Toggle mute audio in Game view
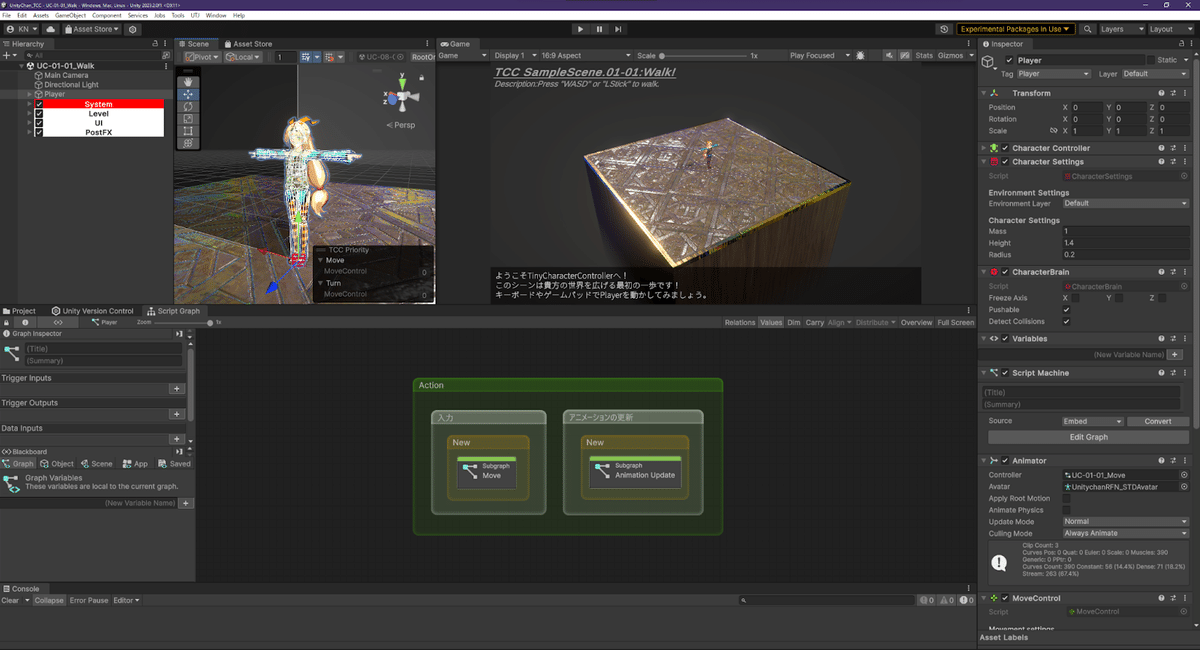This screenshot has width=1200, height=650. tap(888, 56)
